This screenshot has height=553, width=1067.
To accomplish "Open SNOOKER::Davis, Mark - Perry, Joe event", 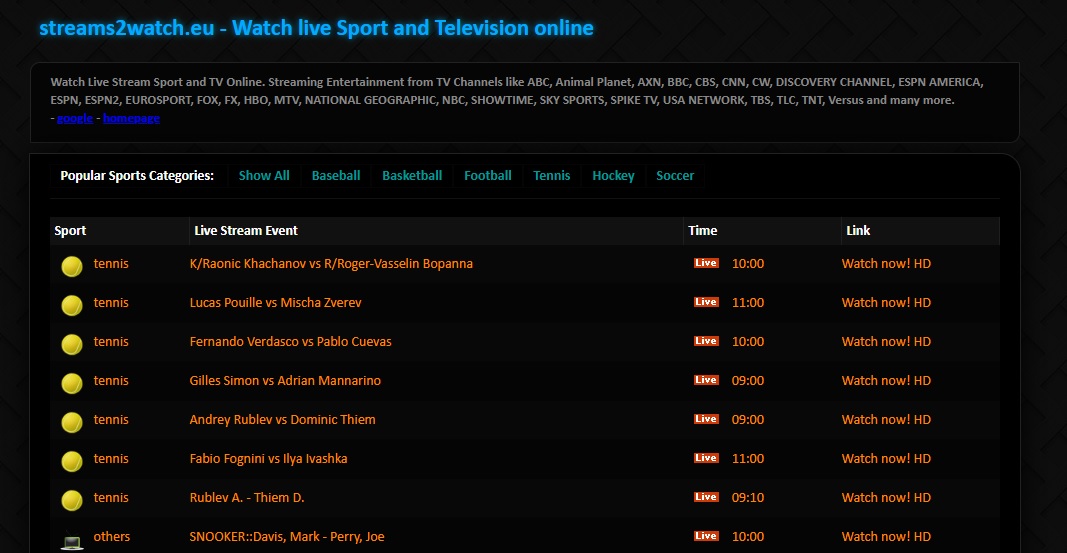I will pyautogui.click(x=286, y=537).
